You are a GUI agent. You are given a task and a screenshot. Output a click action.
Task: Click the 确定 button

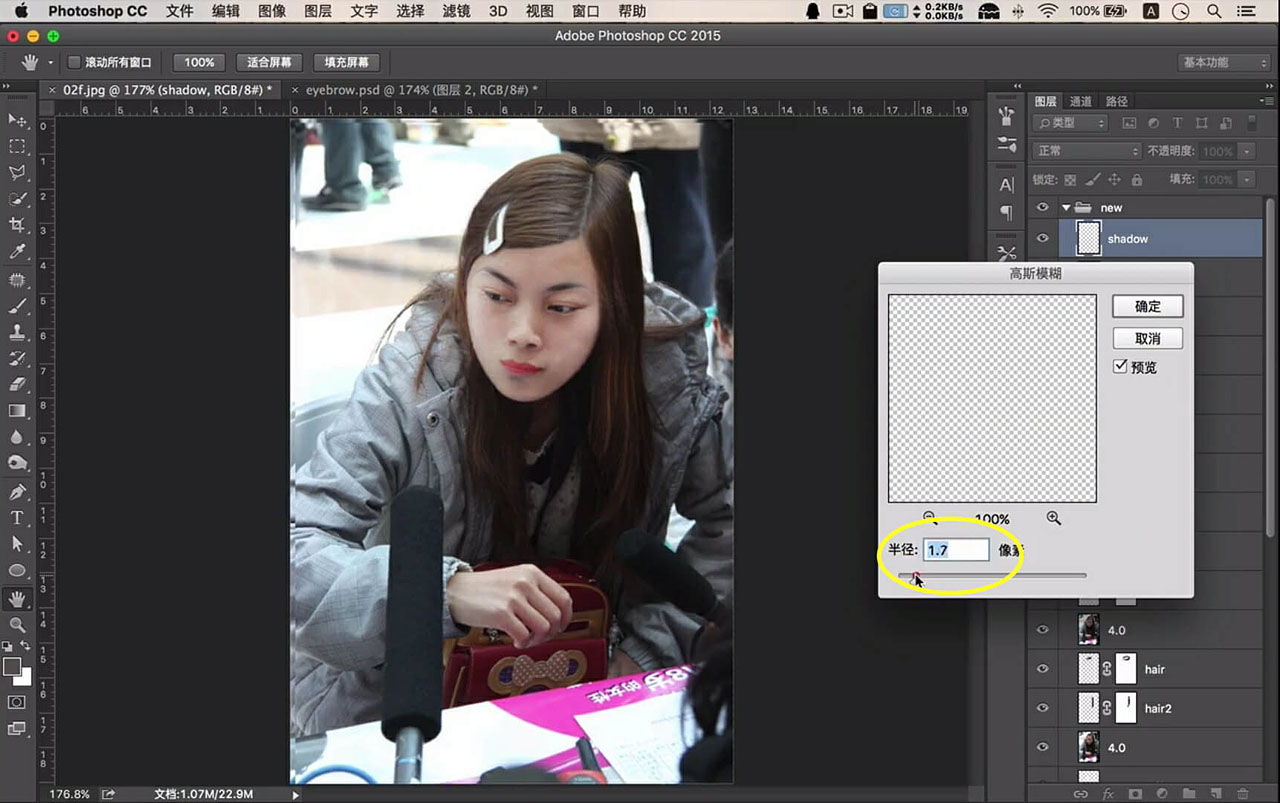1147,306
